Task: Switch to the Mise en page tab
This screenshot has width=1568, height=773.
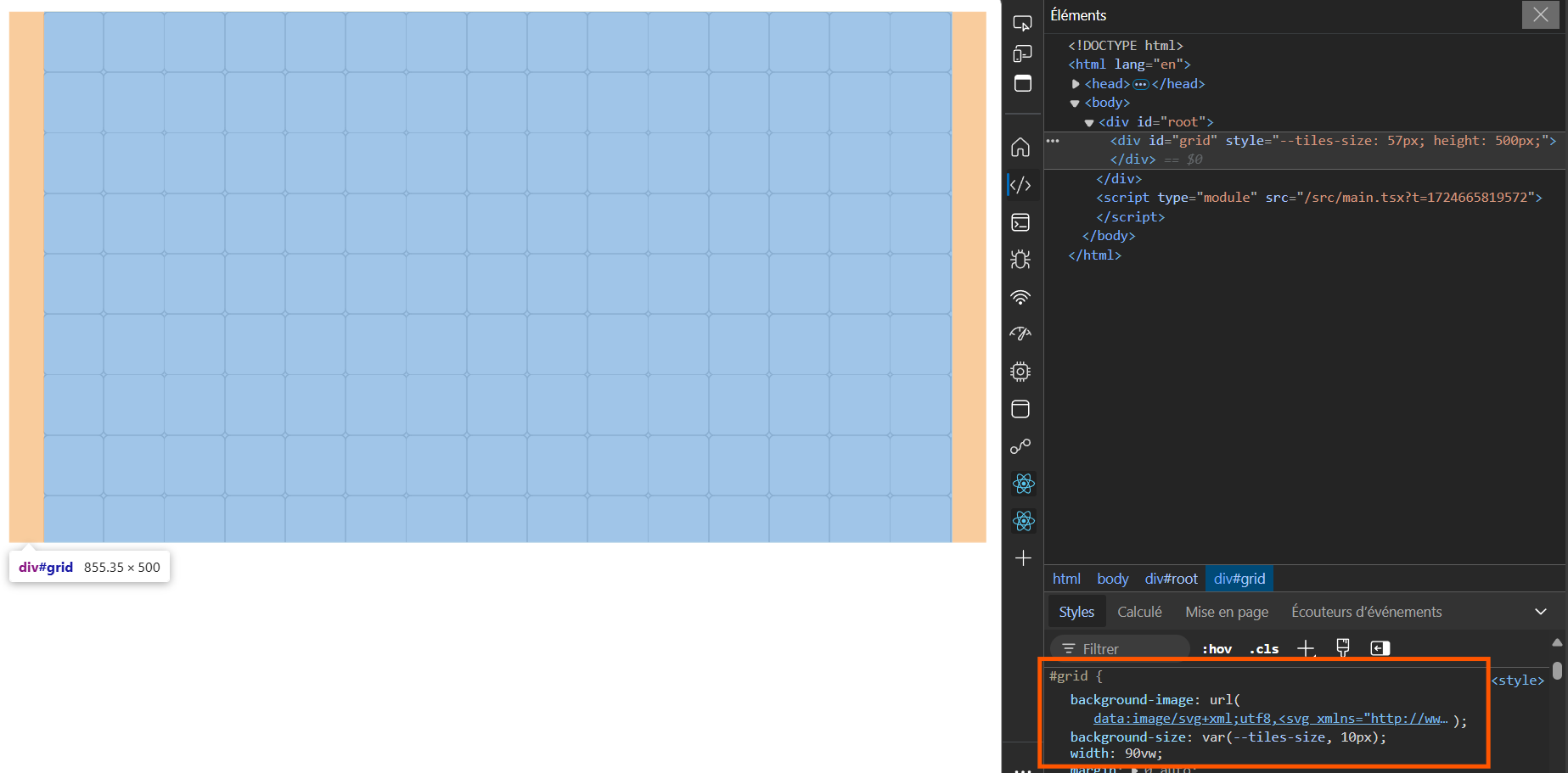Action: click(x=1226, y=612)
